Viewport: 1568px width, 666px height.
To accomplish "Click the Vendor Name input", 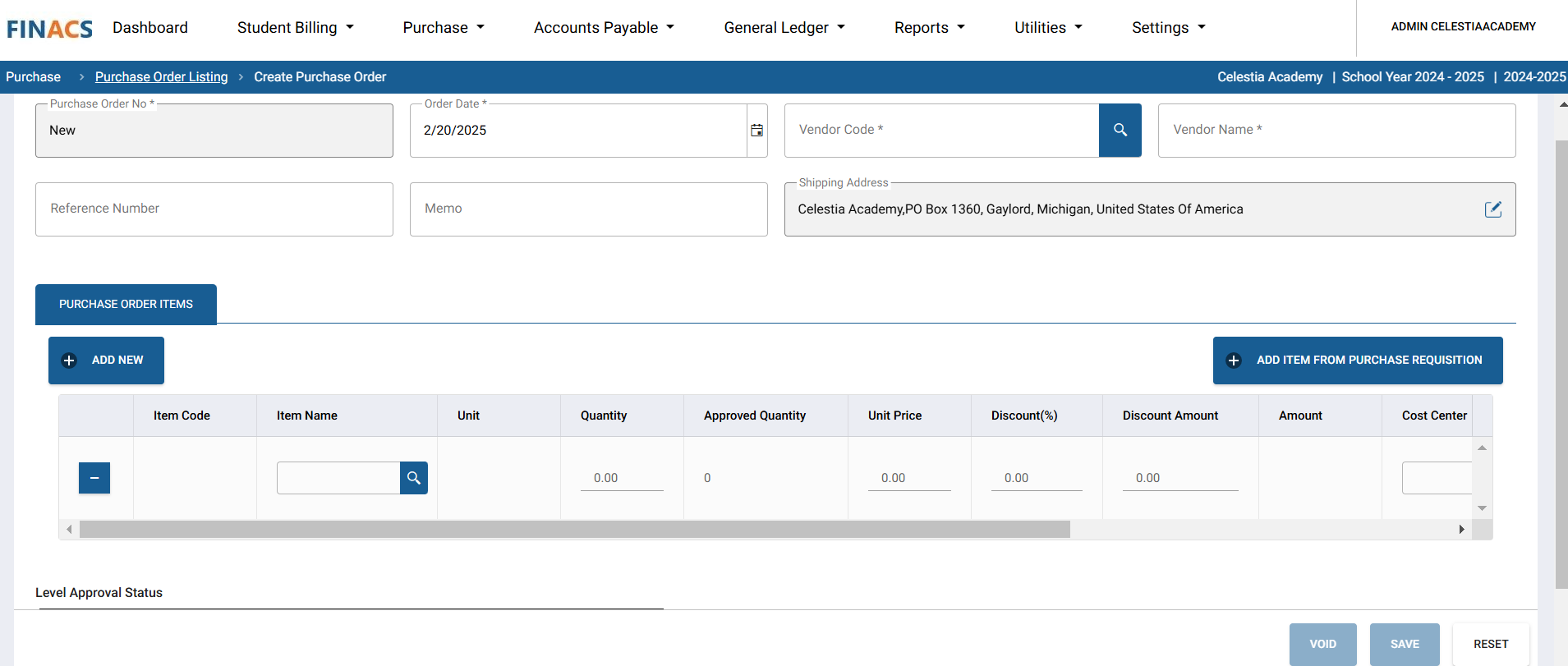I will point(1336,131).
